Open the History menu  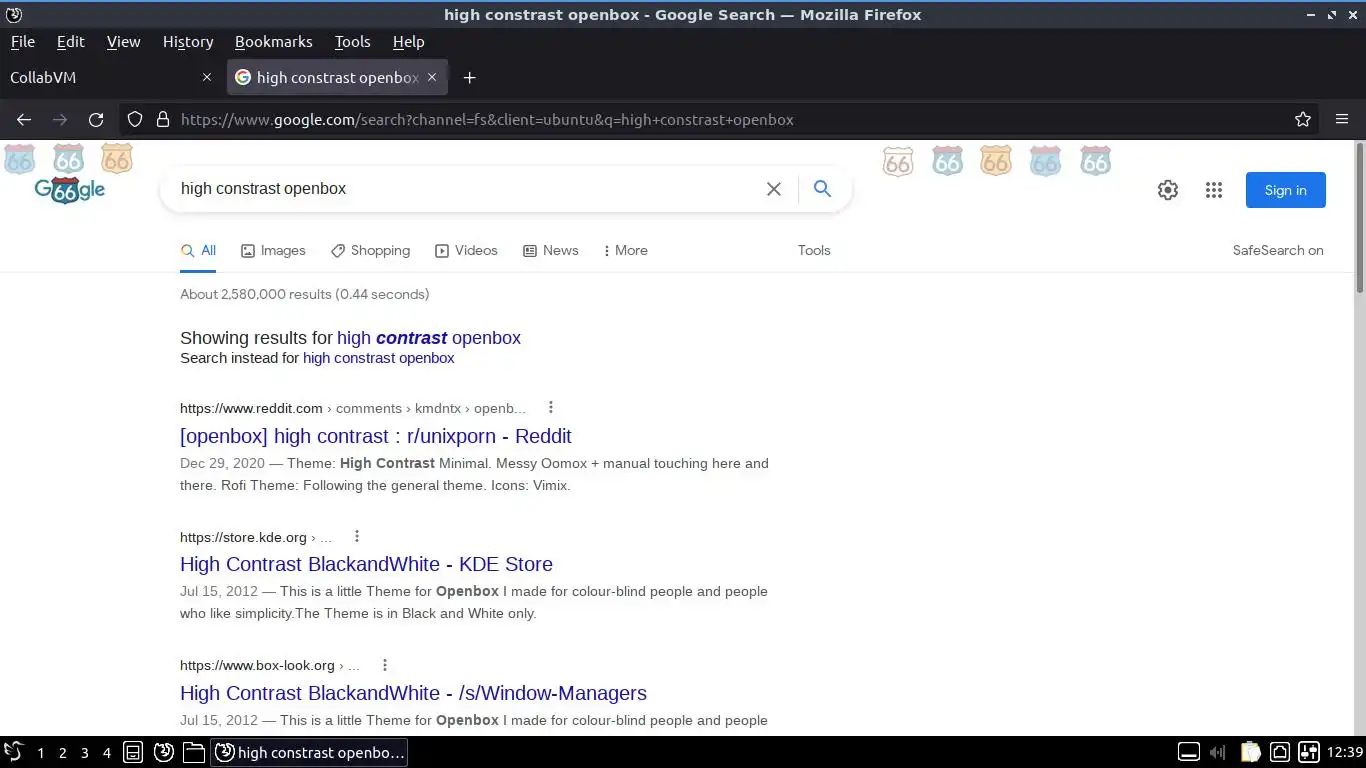pyautogui.click(x=188, y=41)
